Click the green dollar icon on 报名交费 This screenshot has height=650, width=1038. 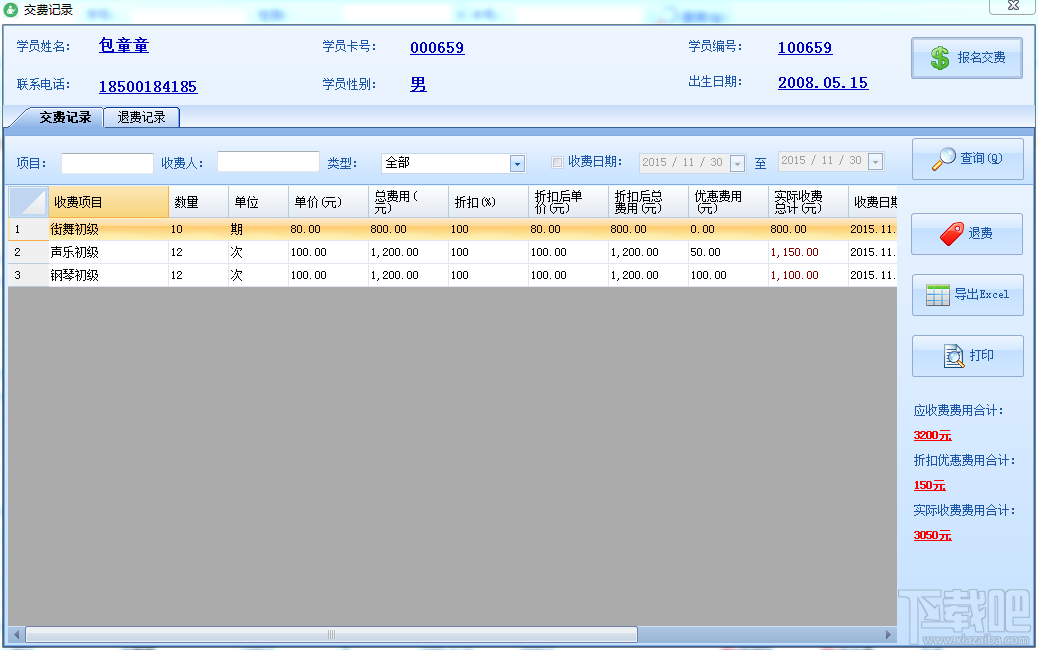939,58
